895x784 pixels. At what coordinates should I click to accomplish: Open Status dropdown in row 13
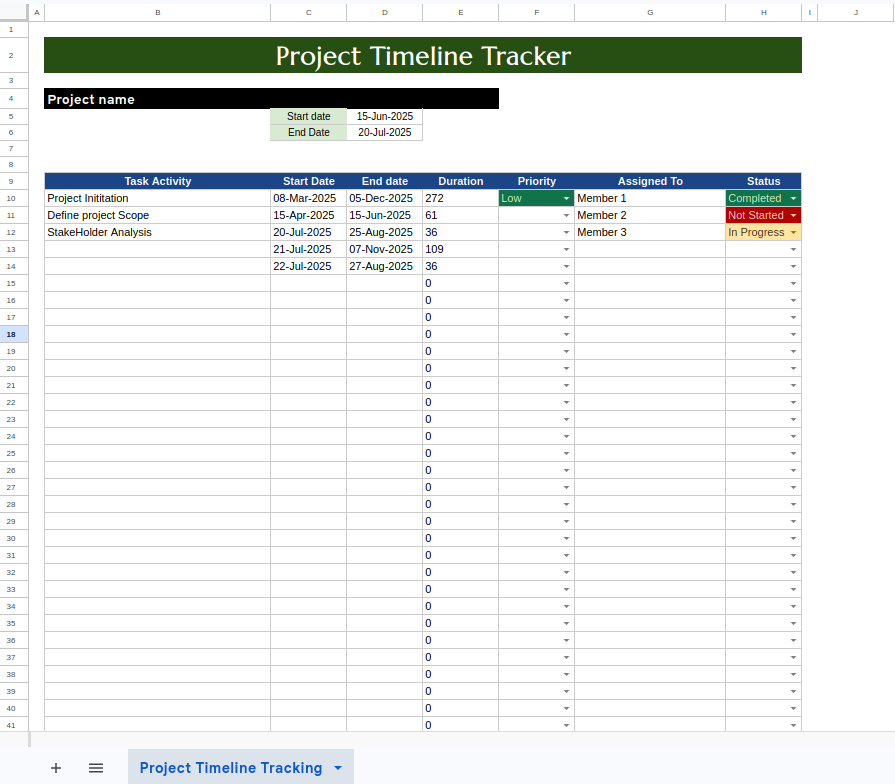(x=793, y=249)
